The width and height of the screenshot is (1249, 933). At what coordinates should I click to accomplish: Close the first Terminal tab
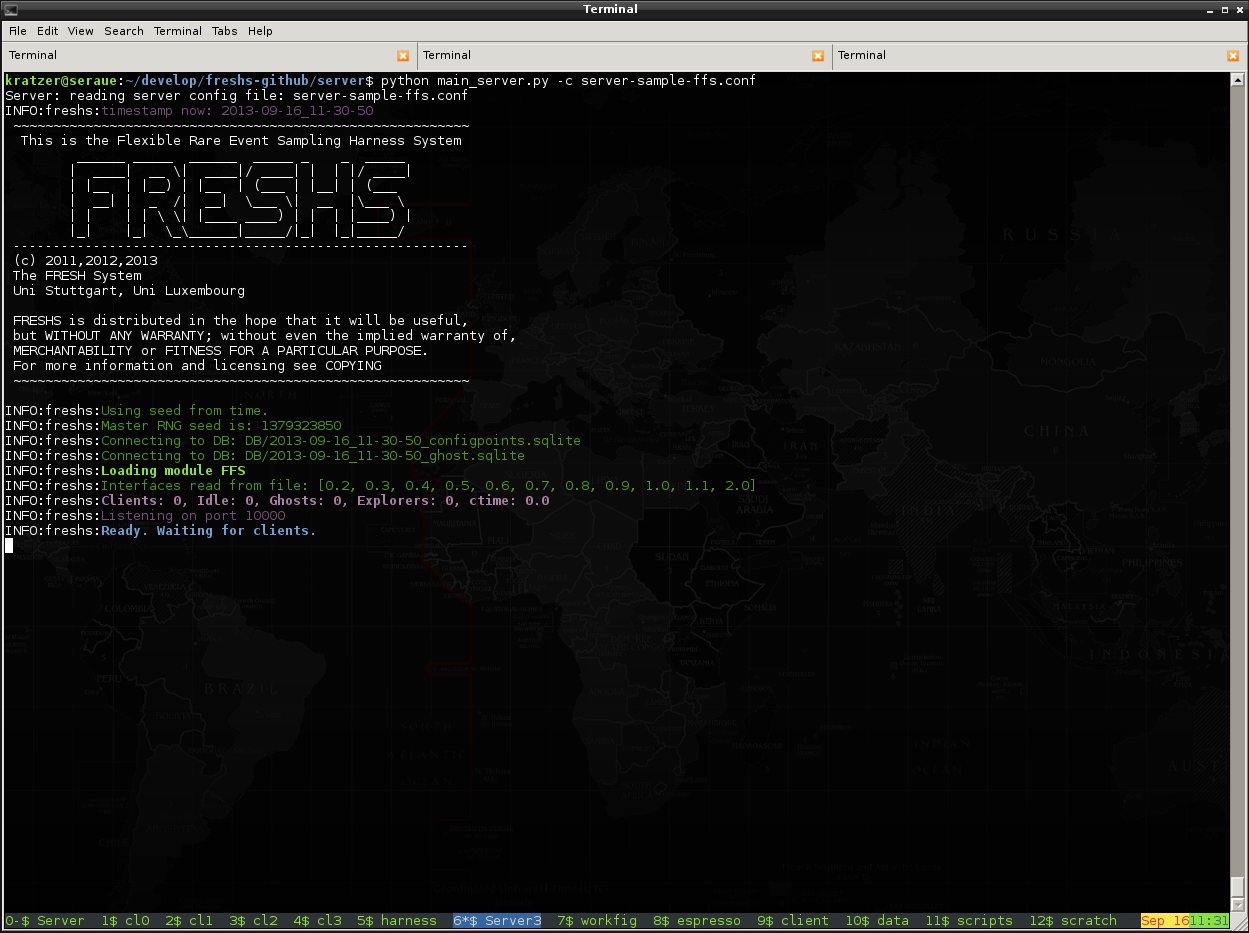pyautogui.click(x=403, y=56)
